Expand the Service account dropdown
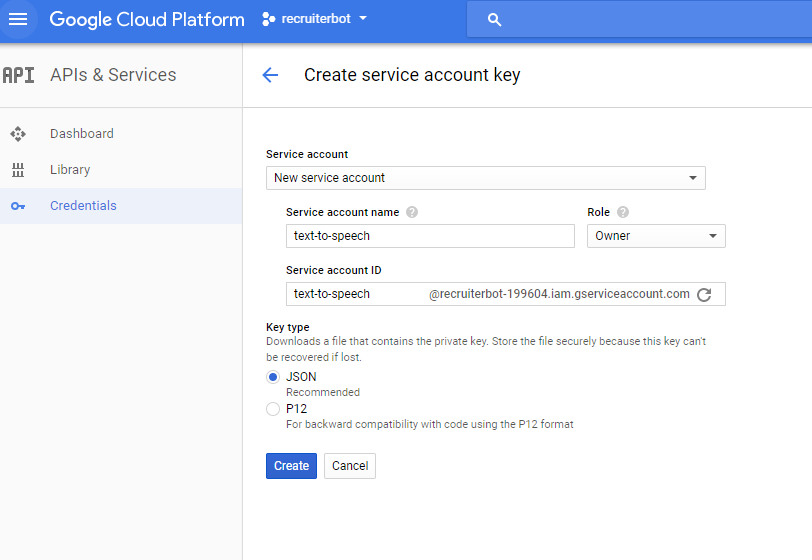The width and height of the screenshot is (812, 560). (x=485, y=178)
